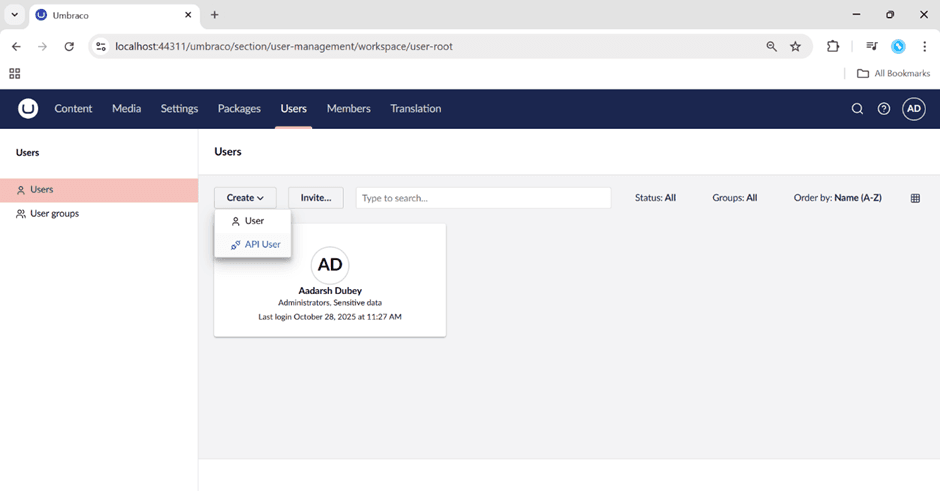The width and height of the screenshot is (940, 491).
Task: Open the Groups: All filter
Action: [x=734, y=198]
